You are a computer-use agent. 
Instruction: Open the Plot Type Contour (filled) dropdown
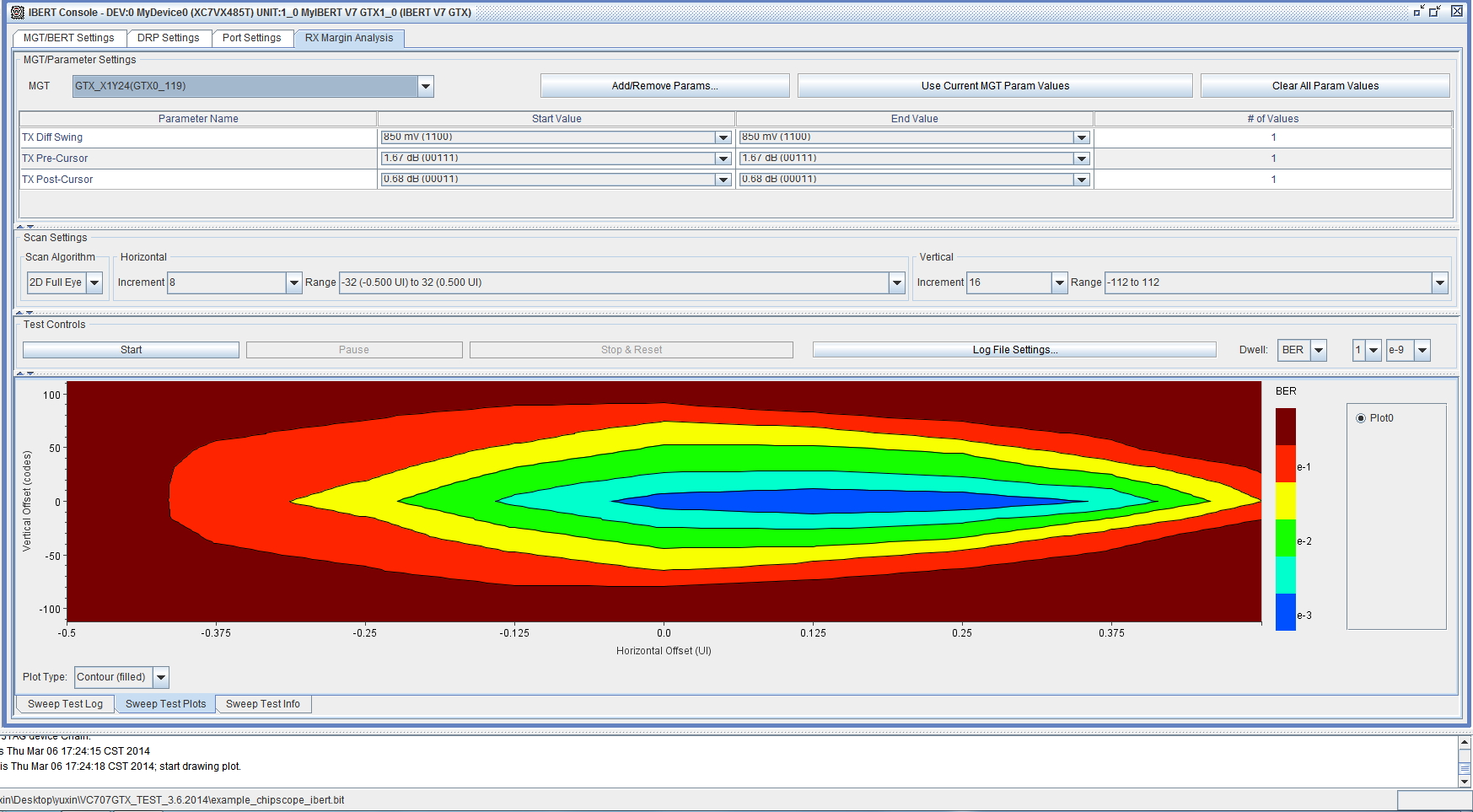click(161, 677)
